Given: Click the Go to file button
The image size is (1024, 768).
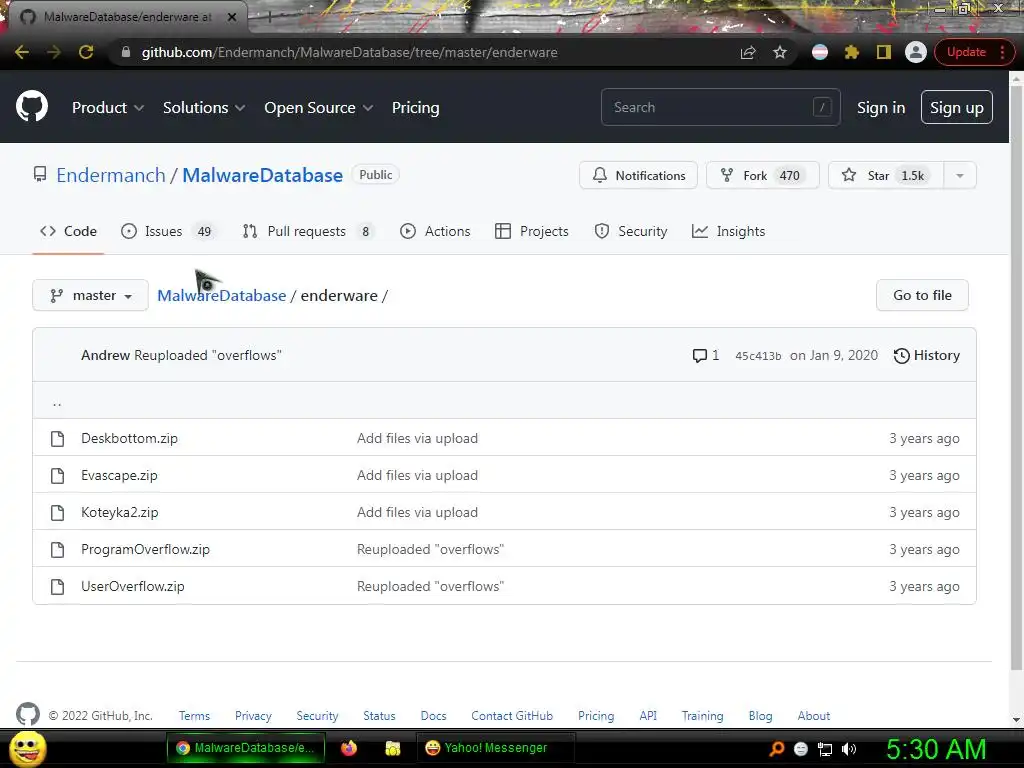Looking at the screenshot, I should coord(922,296).
